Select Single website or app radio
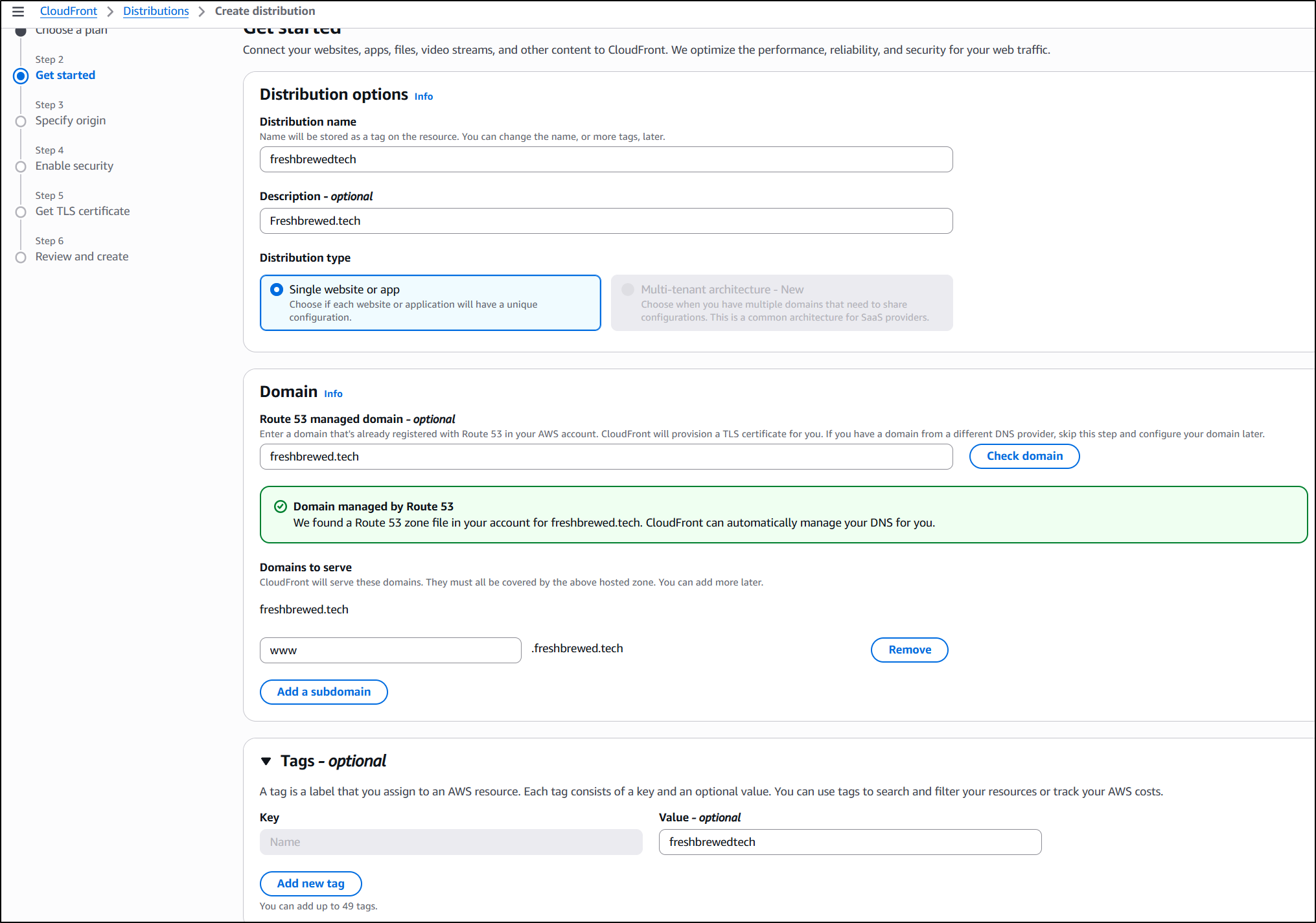Viewport: 1316px width, 923px height. point(277,290)
